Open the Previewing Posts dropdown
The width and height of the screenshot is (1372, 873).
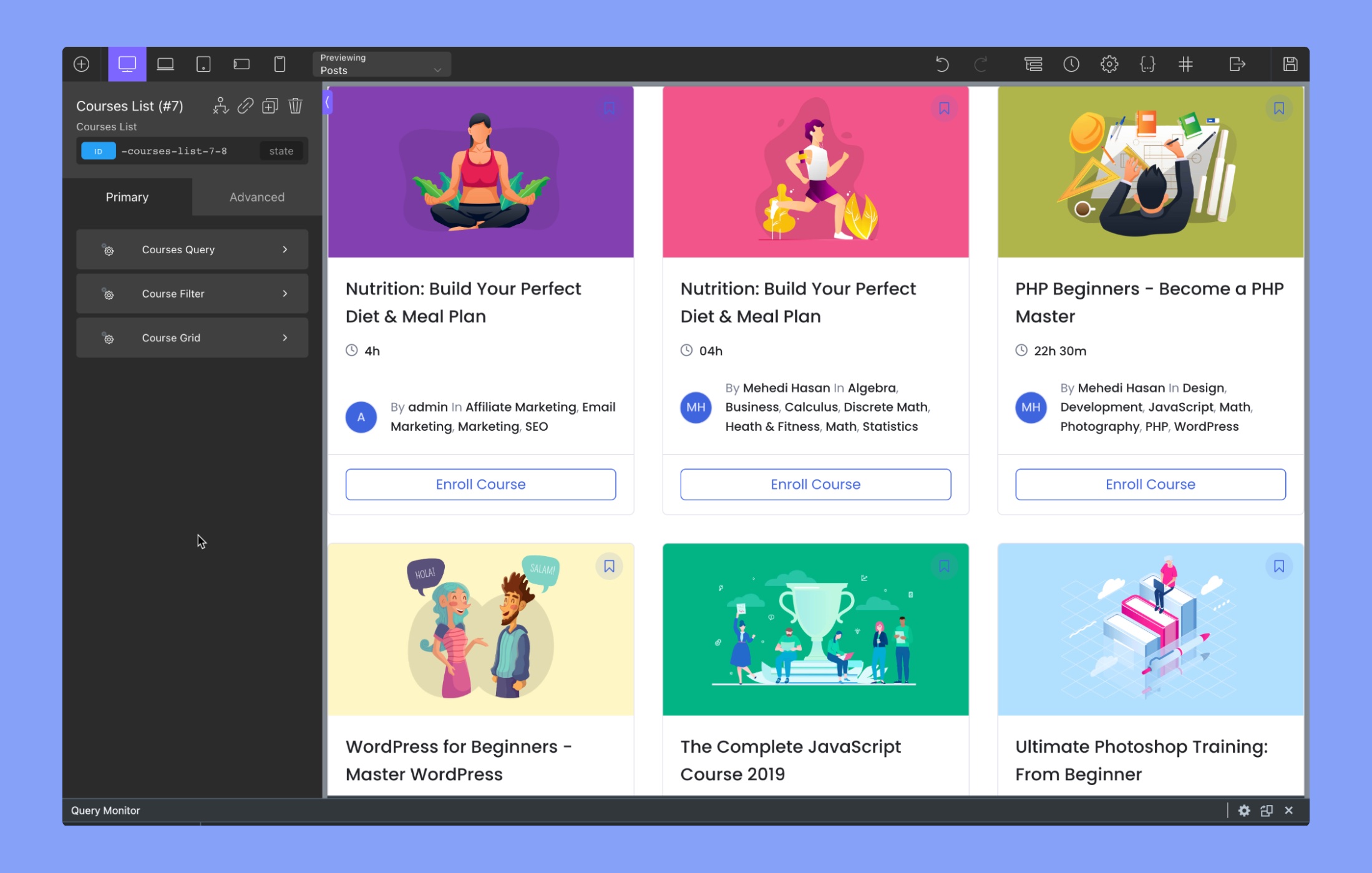coord(382,64)
